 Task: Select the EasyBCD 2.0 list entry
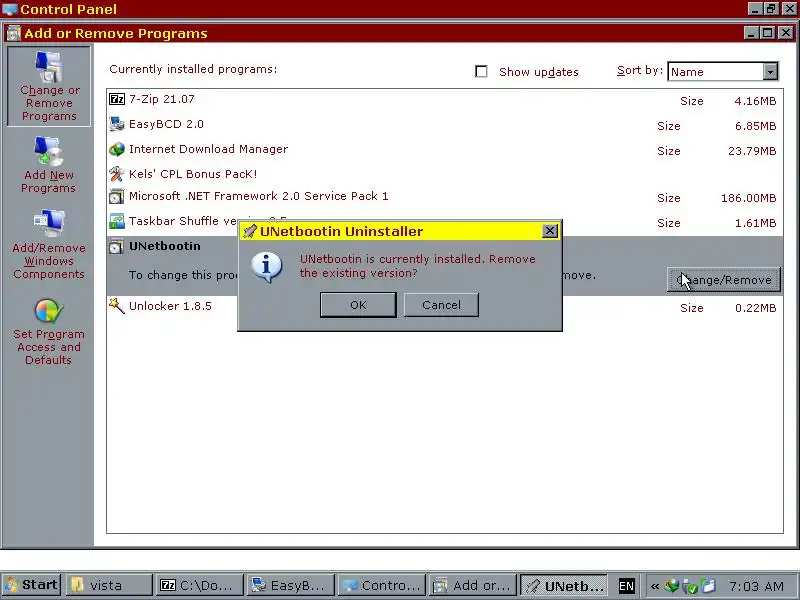click(445, 124)
